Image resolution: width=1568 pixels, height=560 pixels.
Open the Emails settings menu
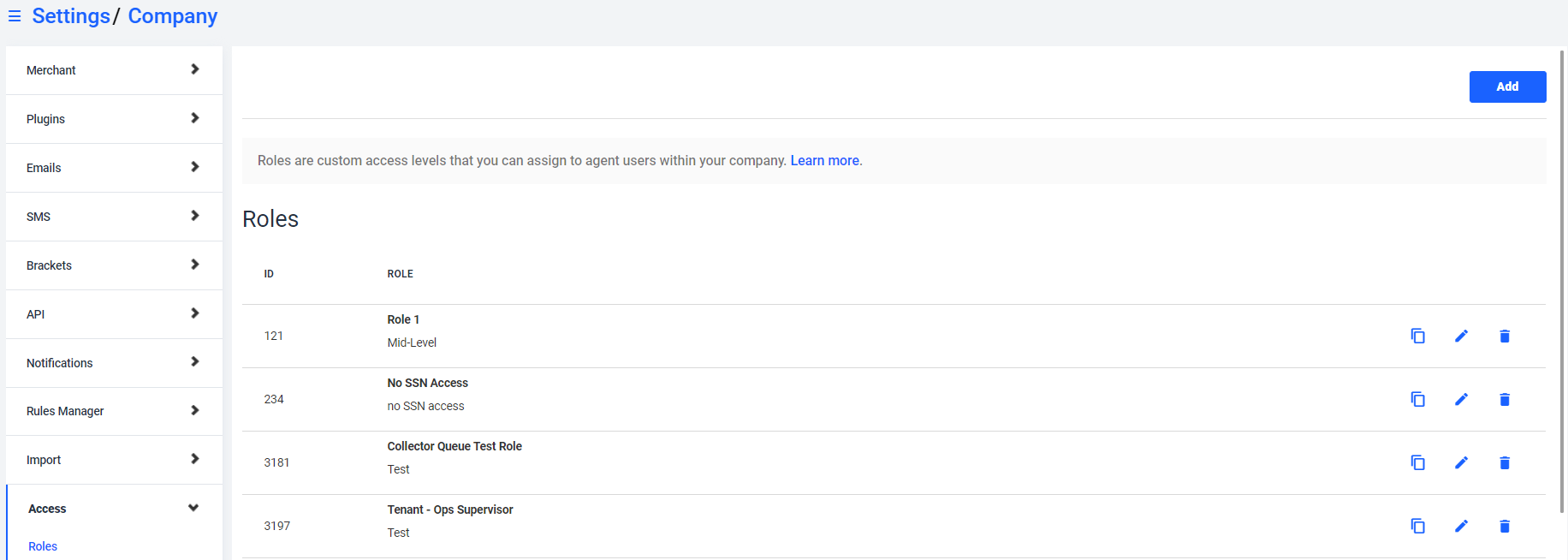point(114,168)
